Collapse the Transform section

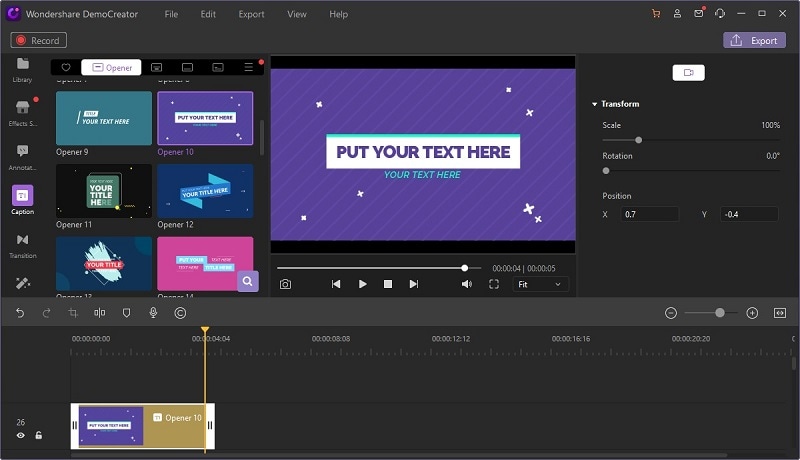click(594, 104)
